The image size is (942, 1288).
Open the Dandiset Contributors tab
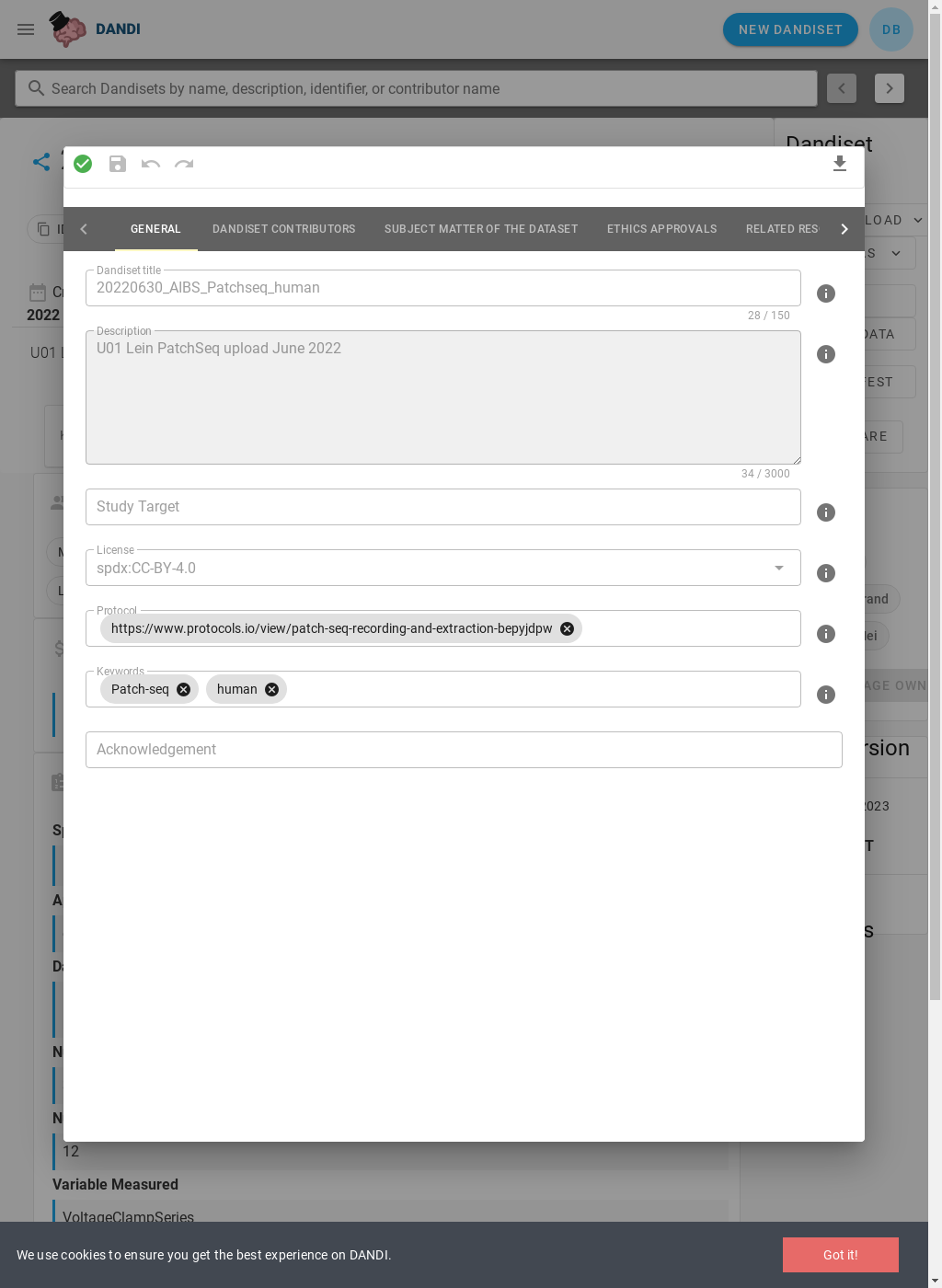283,229
